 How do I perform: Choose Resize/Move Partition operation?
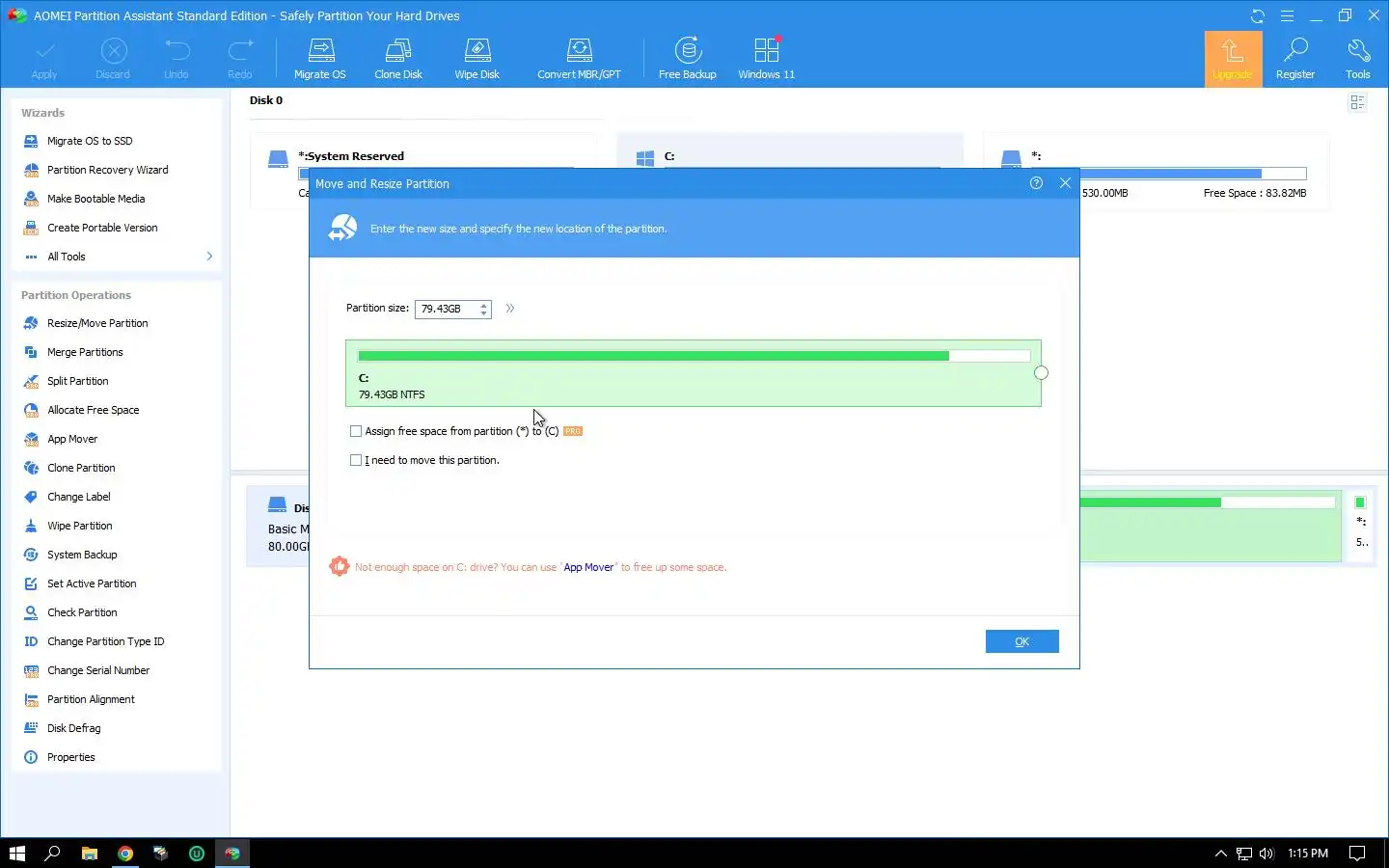click(x=97, y=323)
